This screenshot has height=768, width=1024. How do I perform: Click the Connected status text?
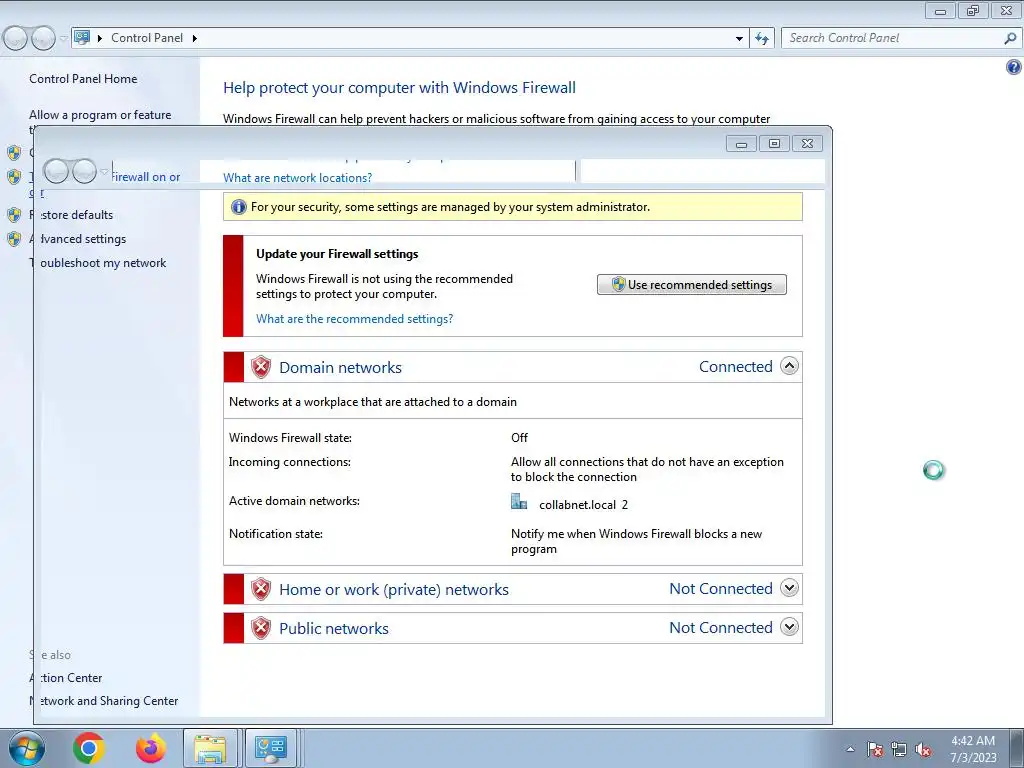click(735, 367)
